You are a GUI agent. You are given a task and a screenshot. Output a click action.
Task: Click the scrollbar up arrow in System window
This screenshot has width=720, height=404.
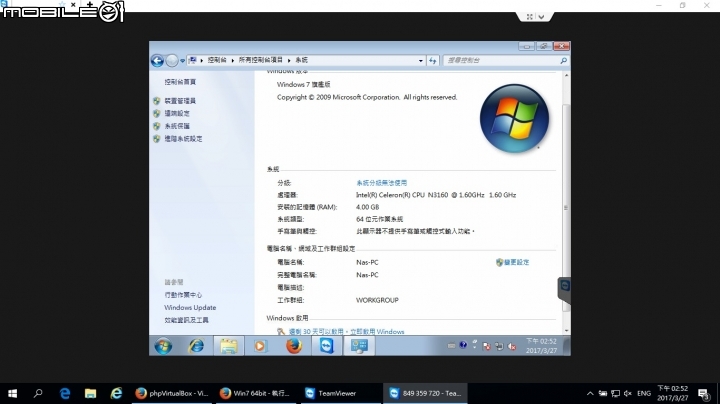[566, 75]
